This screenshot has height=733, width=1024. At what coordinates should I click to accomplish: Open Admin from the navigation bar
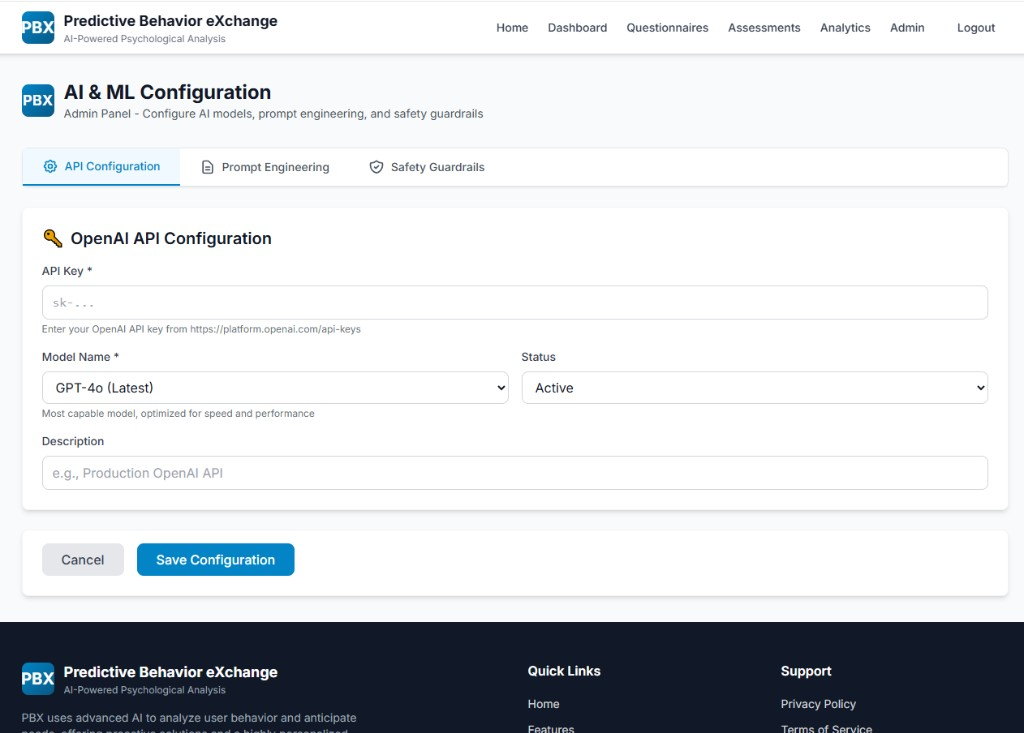tap(907, 27)
